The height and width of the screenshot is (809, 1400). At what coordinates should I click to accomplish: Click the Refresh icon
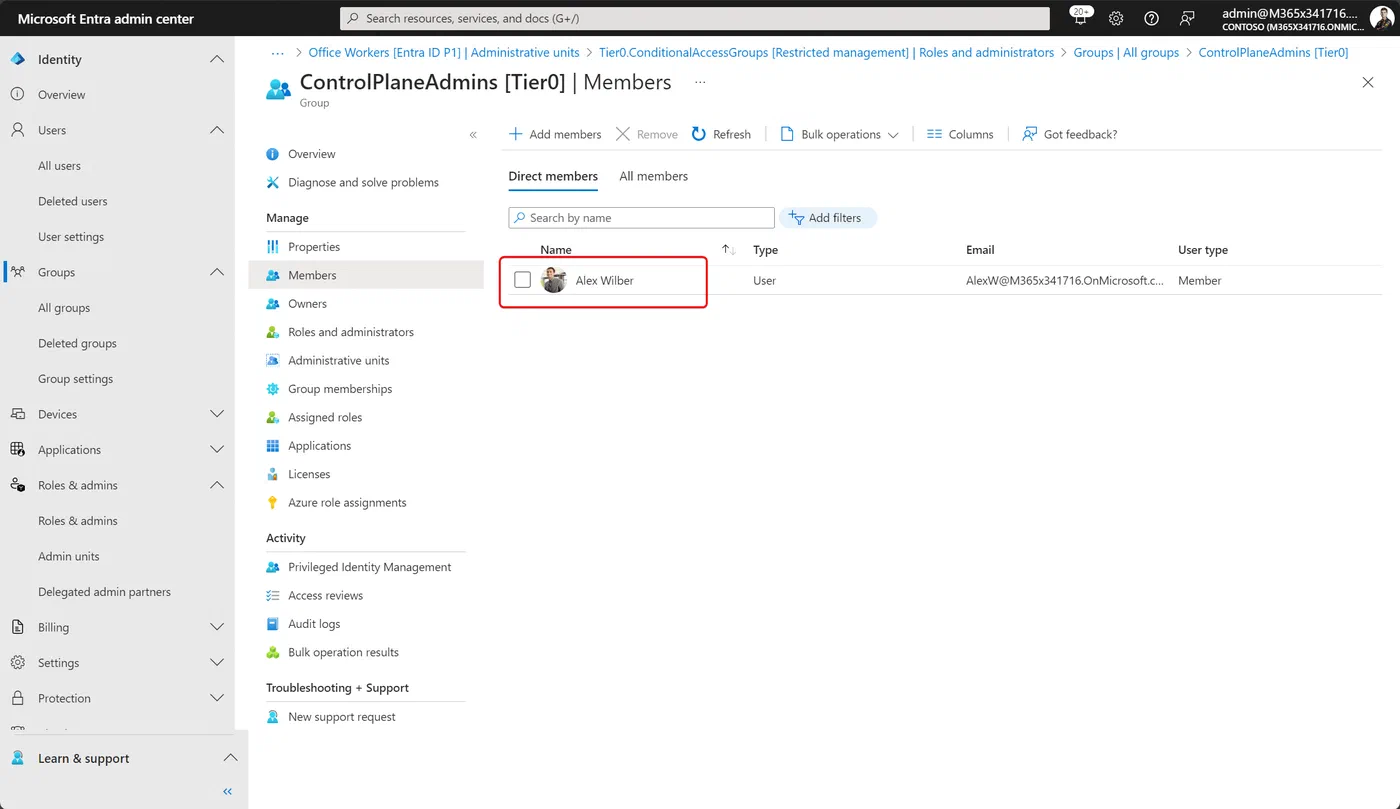tap(699, 134)
